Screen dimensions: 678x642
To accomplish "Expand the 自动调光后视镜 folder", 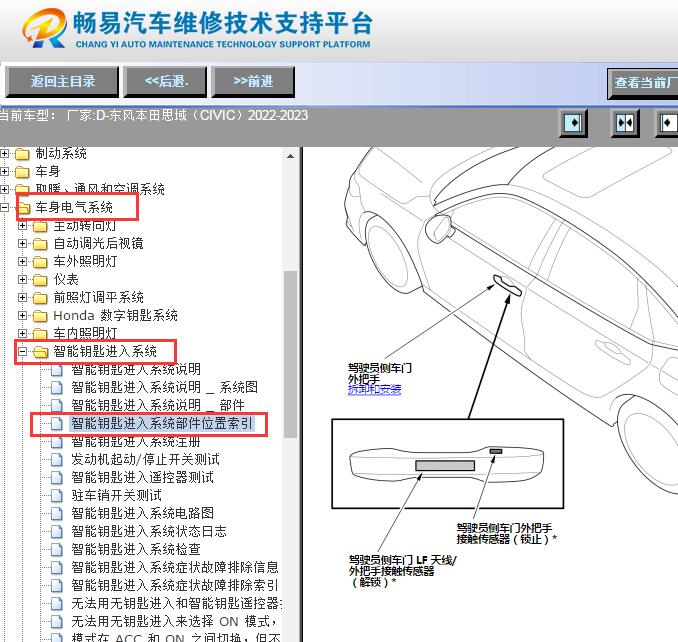I will click(x=22, y=243).
